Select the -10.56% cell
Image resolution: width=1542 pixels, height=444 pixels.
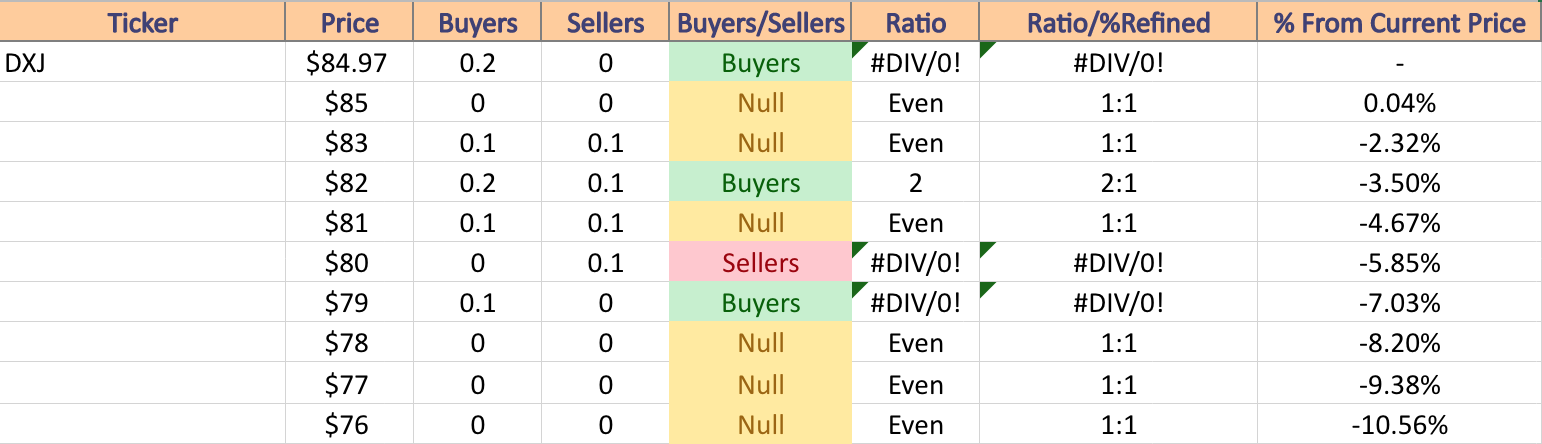click(x=1400, y=424)
